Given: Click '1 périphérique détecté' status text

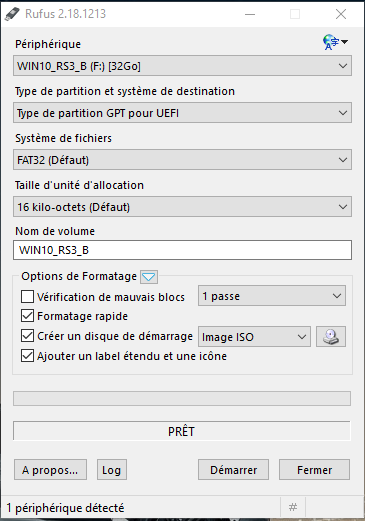Looking at the screenshot, I should 65,508.
